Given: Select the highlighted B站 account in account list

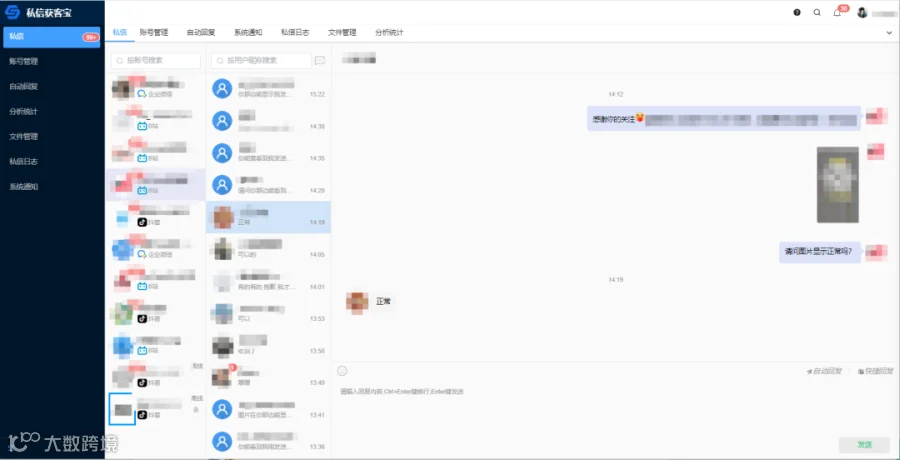Looking at the screenshot, I should coord(156,184).
